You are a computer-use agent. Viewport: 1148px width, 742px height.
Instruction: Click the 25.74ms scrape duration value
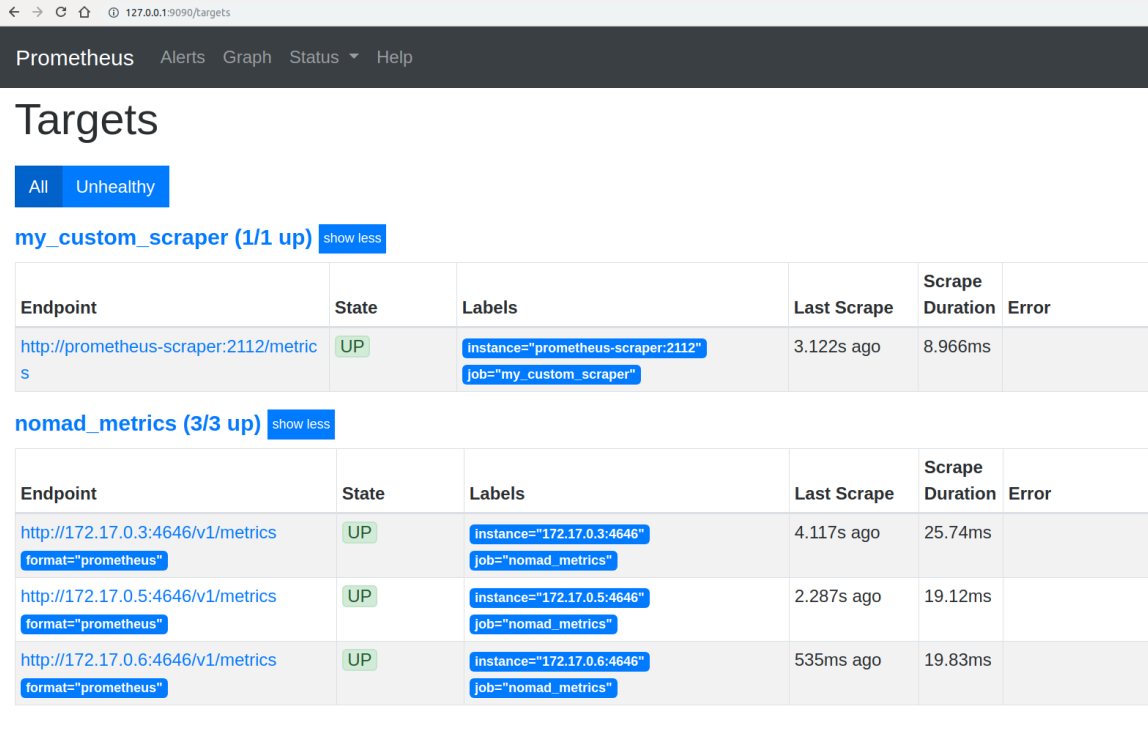(x=958, y=533)
